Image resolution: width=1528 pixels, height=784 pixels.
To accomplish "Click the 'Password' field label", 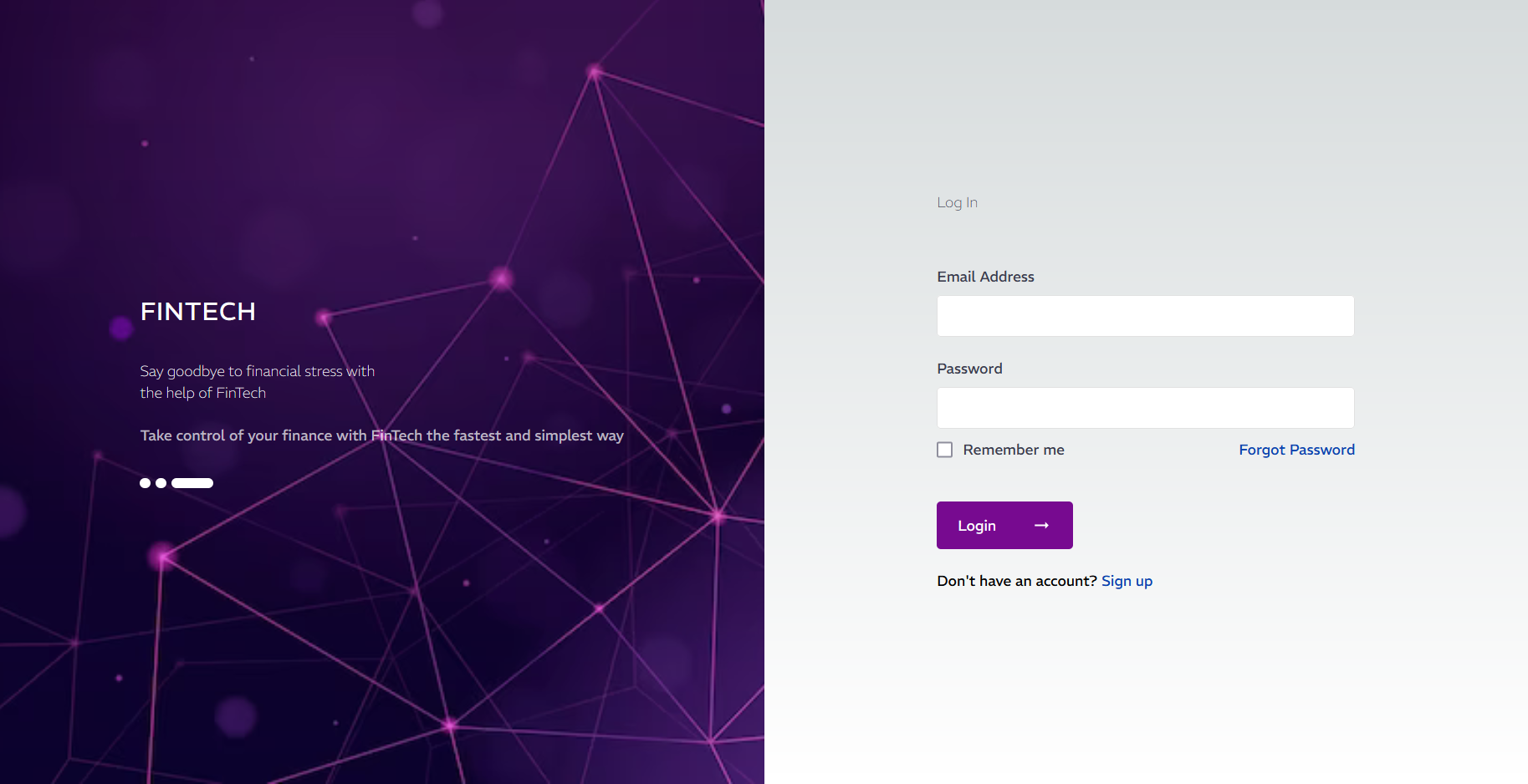I will pyautogui.click(x=969, y=369).
